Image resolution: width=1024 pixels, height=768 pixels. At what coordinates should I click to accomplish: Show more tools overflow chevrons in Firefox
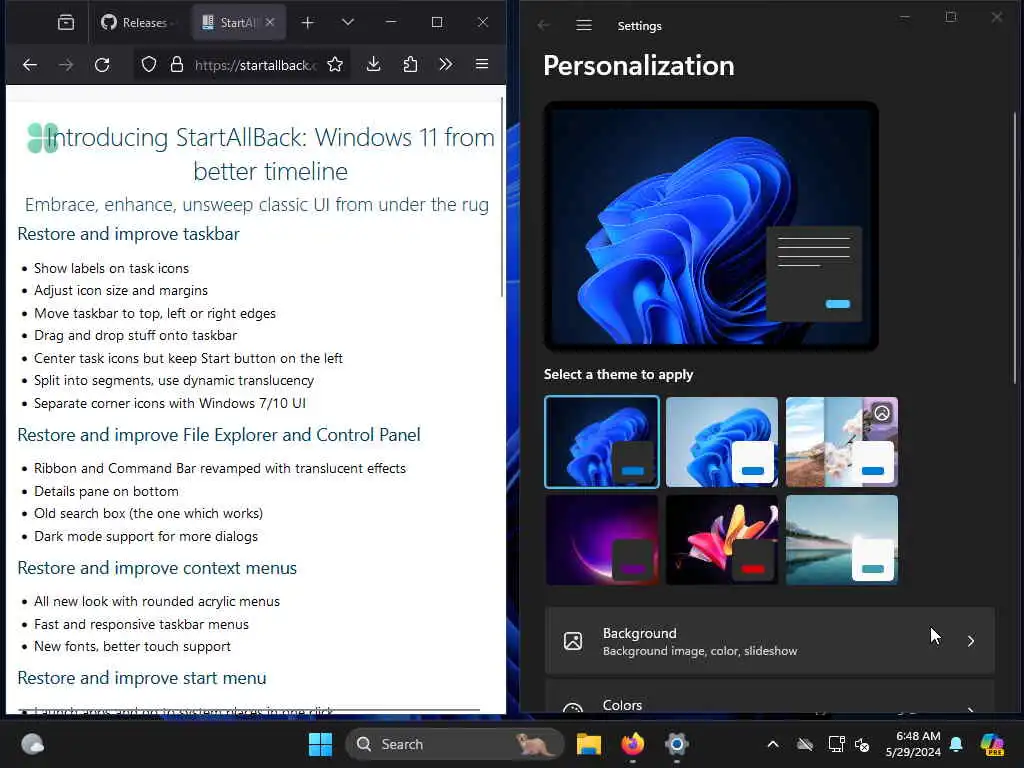[x=445, y=64]
